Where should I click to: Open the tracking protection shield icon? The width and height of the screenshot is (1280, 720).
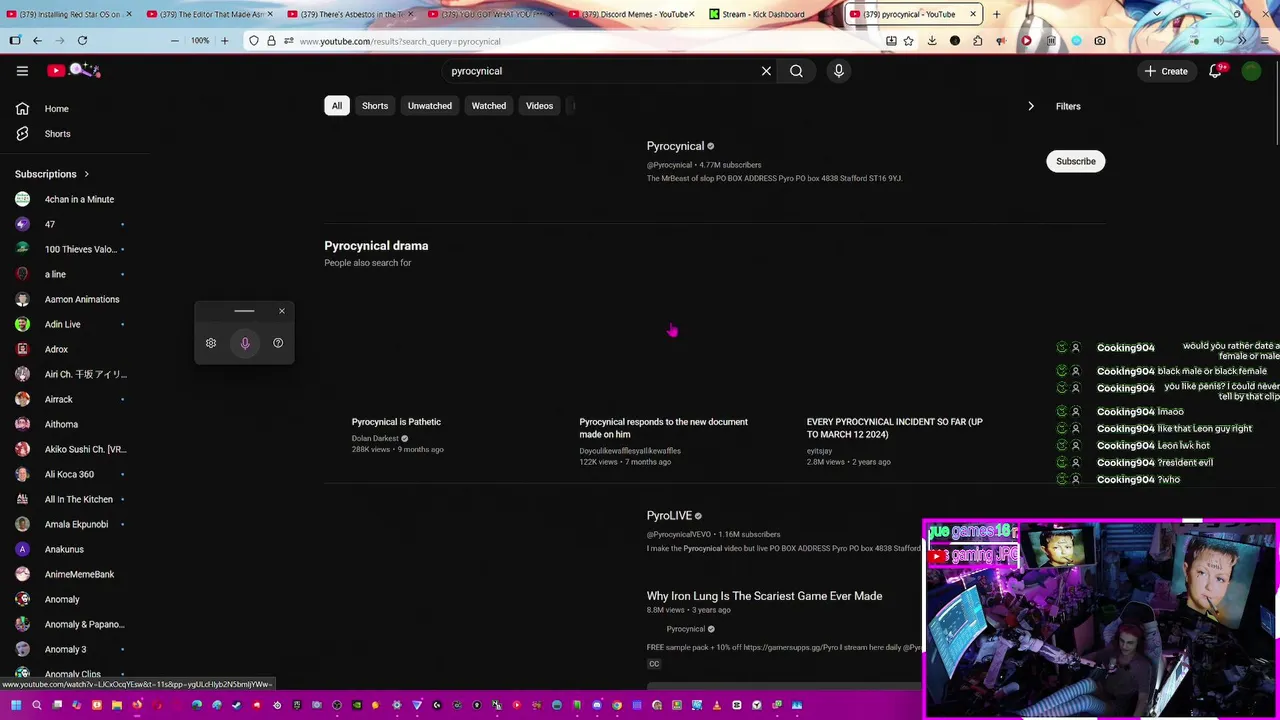[x=254, y=41]
